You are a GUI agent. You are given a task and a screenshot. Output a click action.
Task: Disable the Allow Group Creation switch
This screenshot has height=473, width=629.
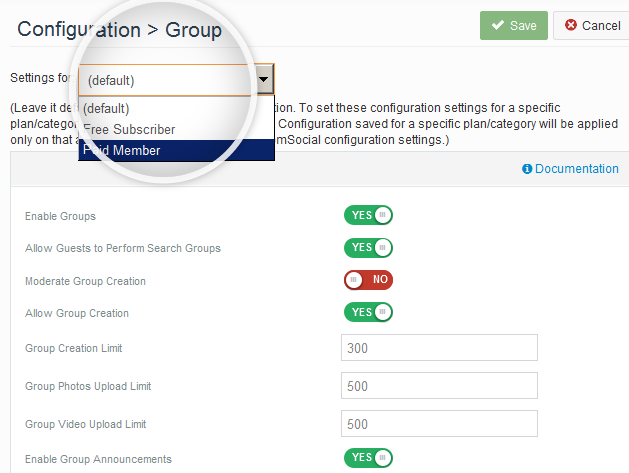pos(368,313)
